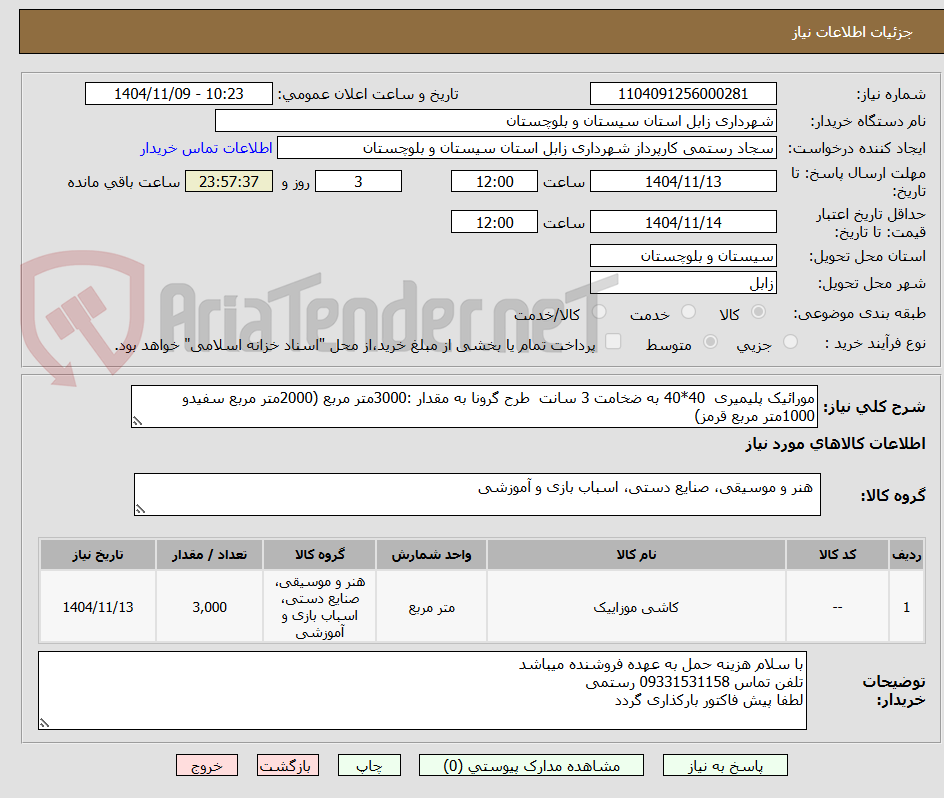The width and height of the screenshot is (944, 798).
Task: Click the table date cell 1404/11/13
Action: (98, 607)
